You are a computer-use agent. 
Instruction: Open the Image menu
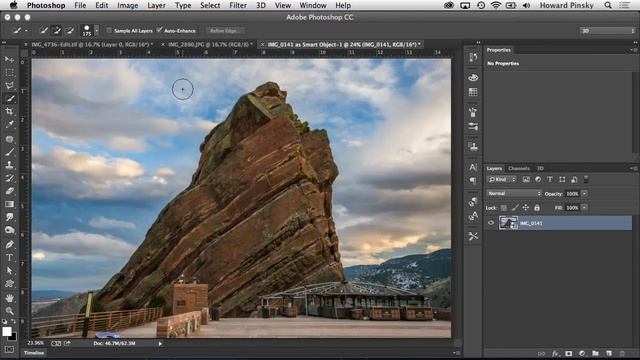[x=127, y=5]
